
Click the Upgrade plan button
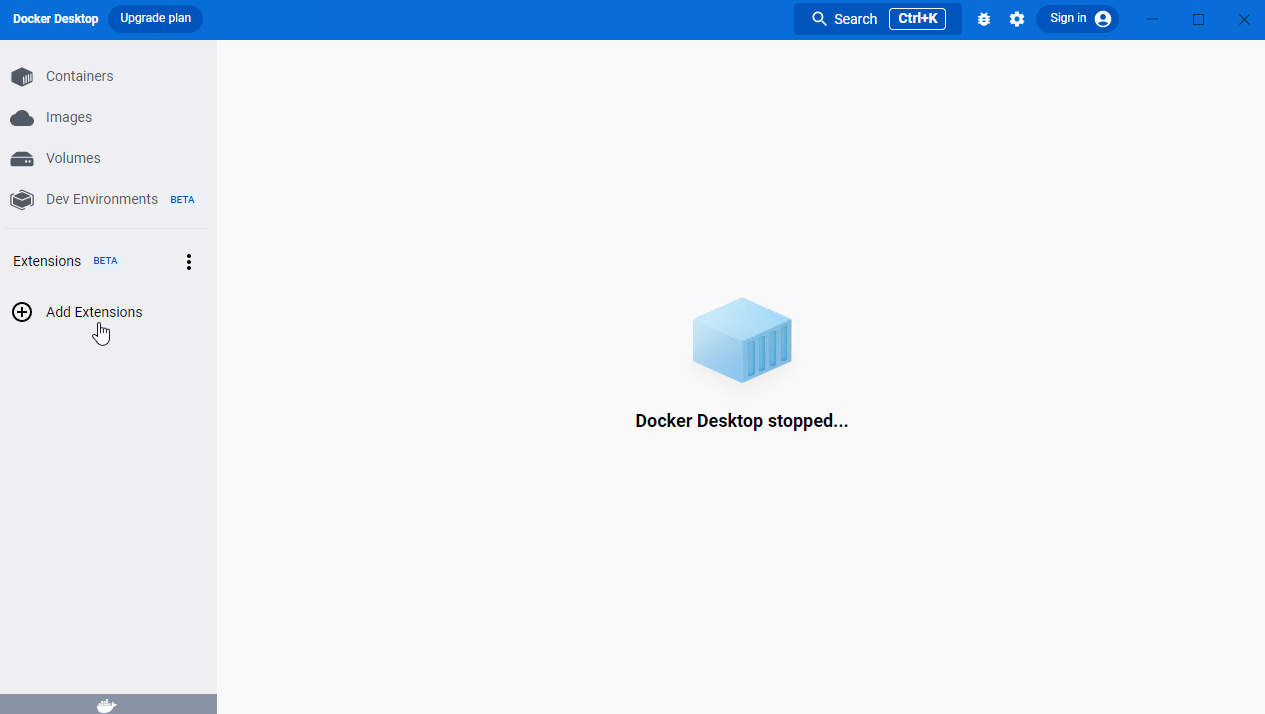[155, 19]
